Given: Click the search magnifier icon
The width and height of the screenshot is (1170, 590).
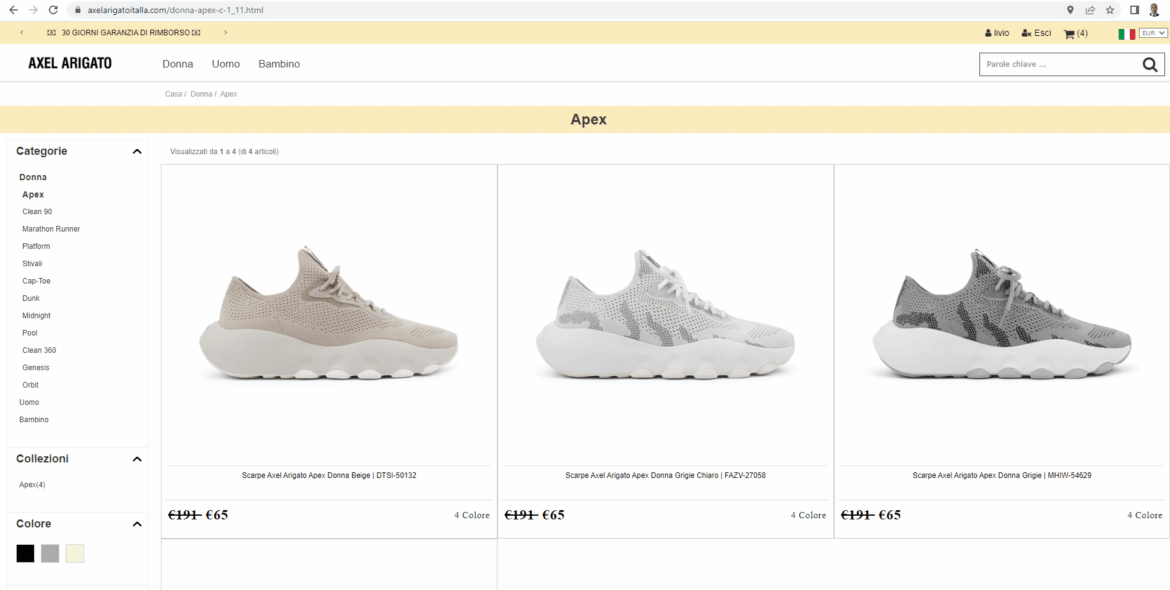Looking at the screenshot, I should 1150,65.
